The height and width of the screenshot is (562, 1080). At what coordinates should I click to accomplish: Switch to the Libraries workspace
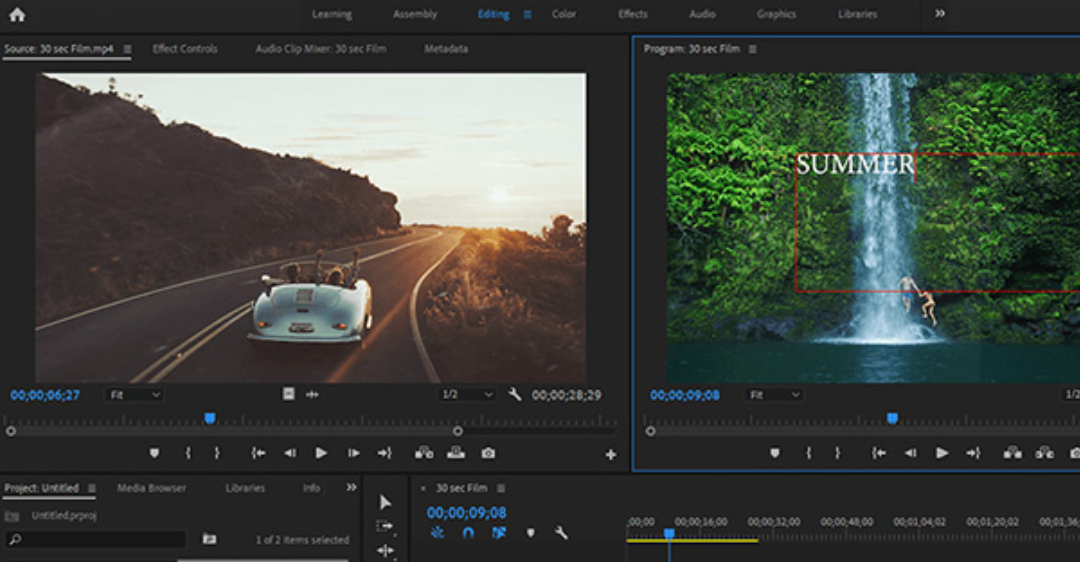858,14
